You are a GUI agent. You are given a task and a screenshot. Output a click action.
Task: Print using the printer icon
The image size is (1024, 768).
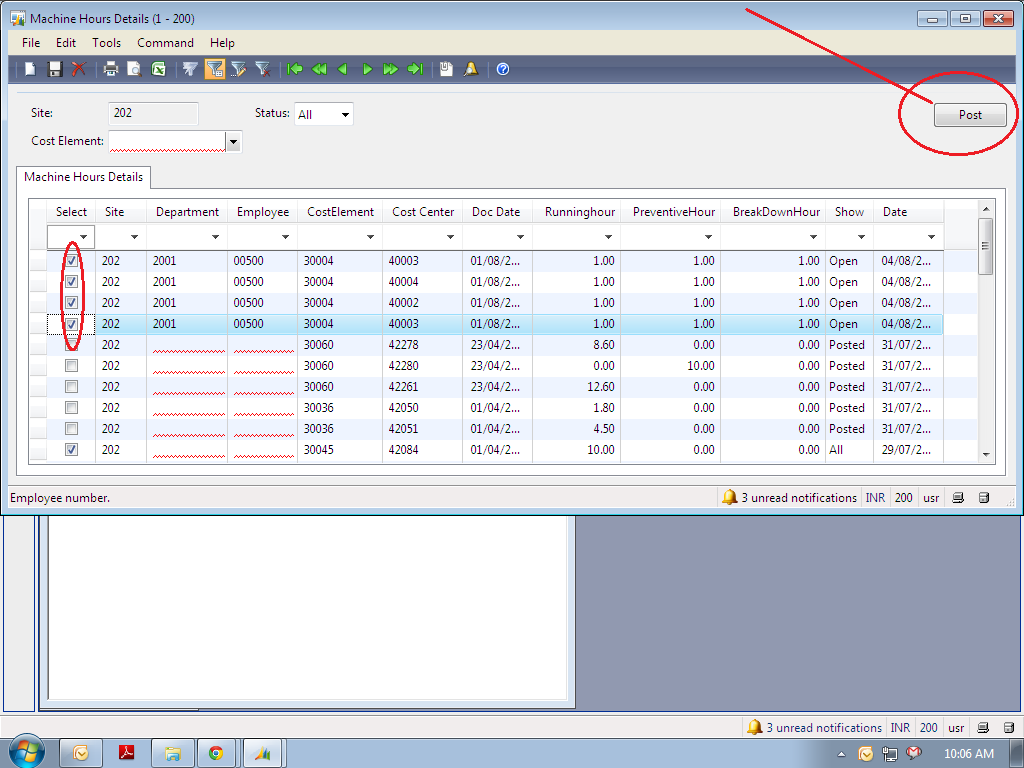point(110,69)
